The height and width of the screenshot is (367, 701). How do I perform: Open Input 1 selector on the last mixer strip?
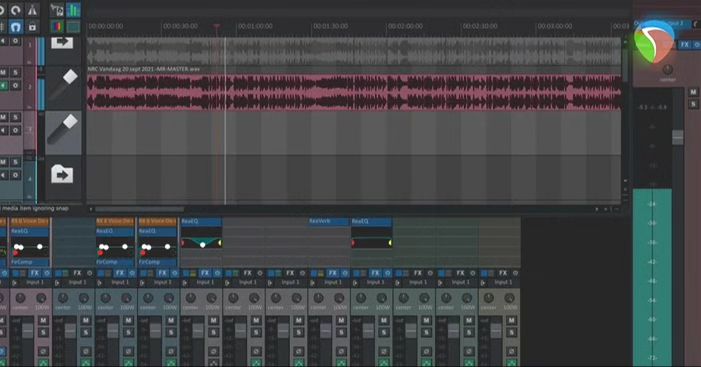coord(503,283)
